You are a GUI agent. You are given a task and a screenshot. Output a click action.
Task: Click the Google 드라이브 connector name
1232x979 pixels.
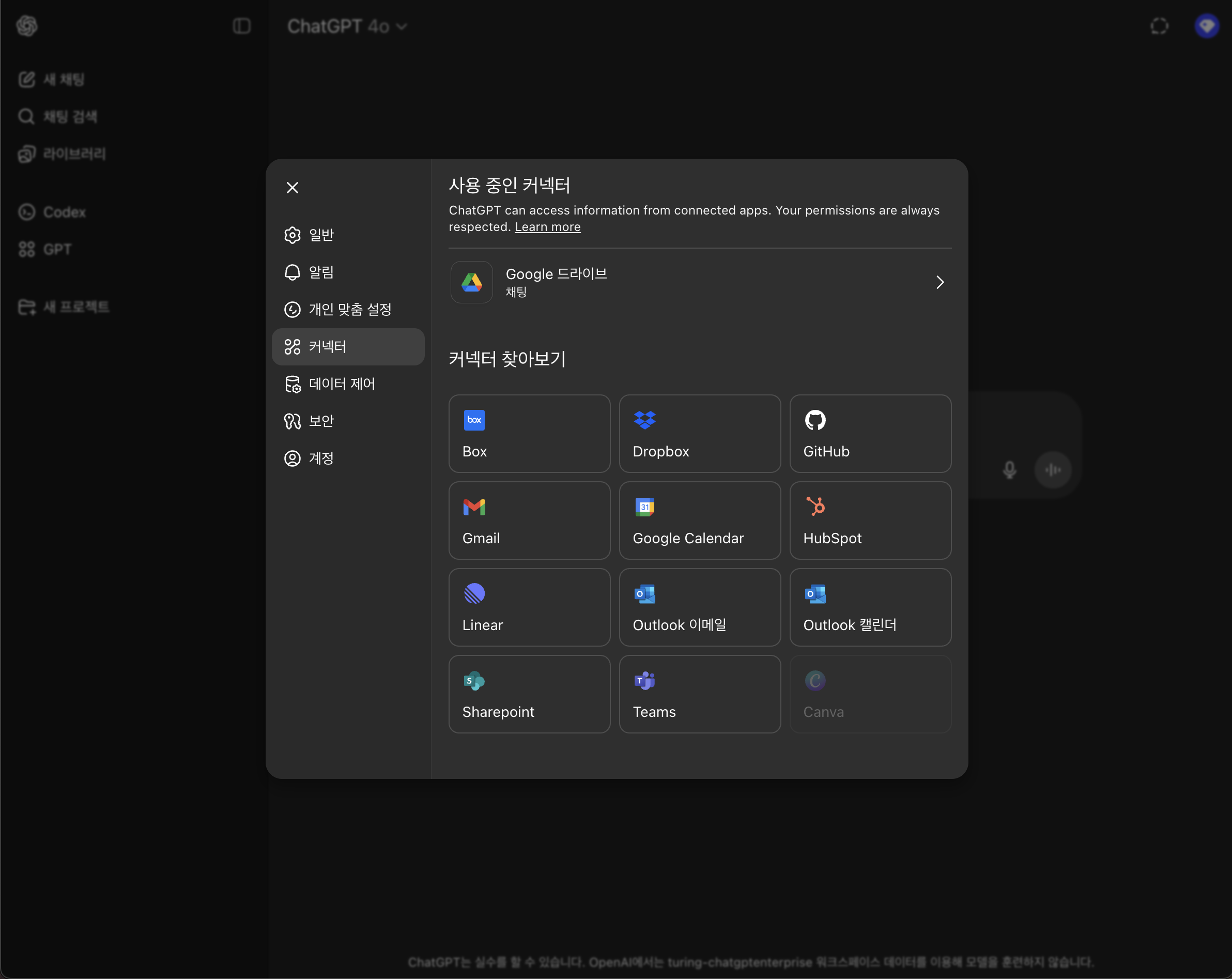(x=556, y=274)
